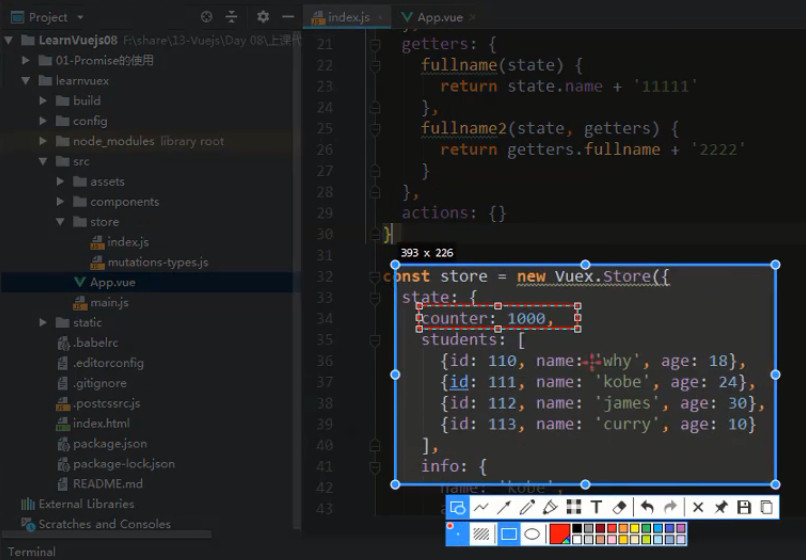Expand the config folder
The image size is (806, 560).
43,121
